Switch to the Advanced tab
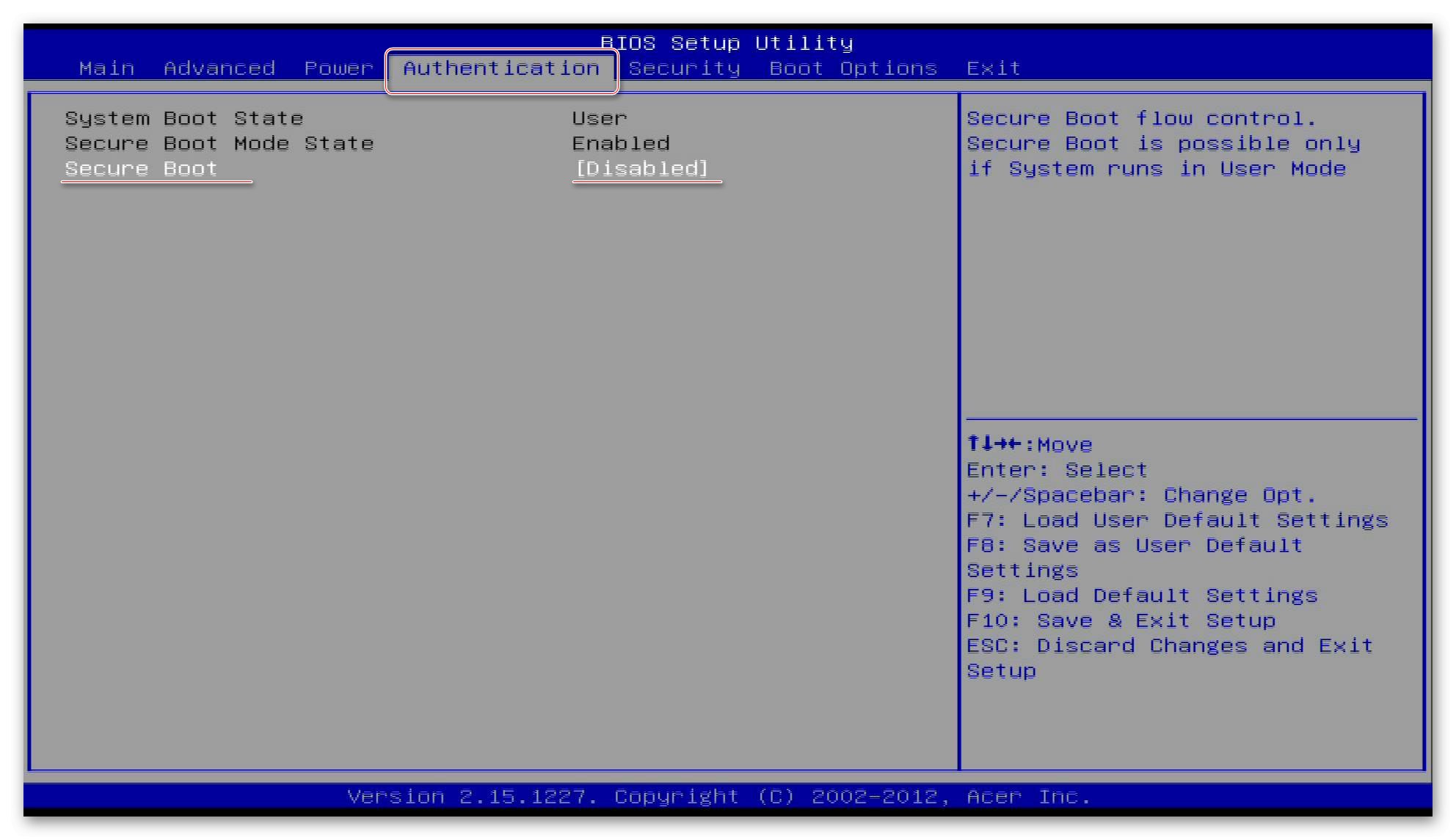The image size is (1456, 840). click(x=219, y=68)
